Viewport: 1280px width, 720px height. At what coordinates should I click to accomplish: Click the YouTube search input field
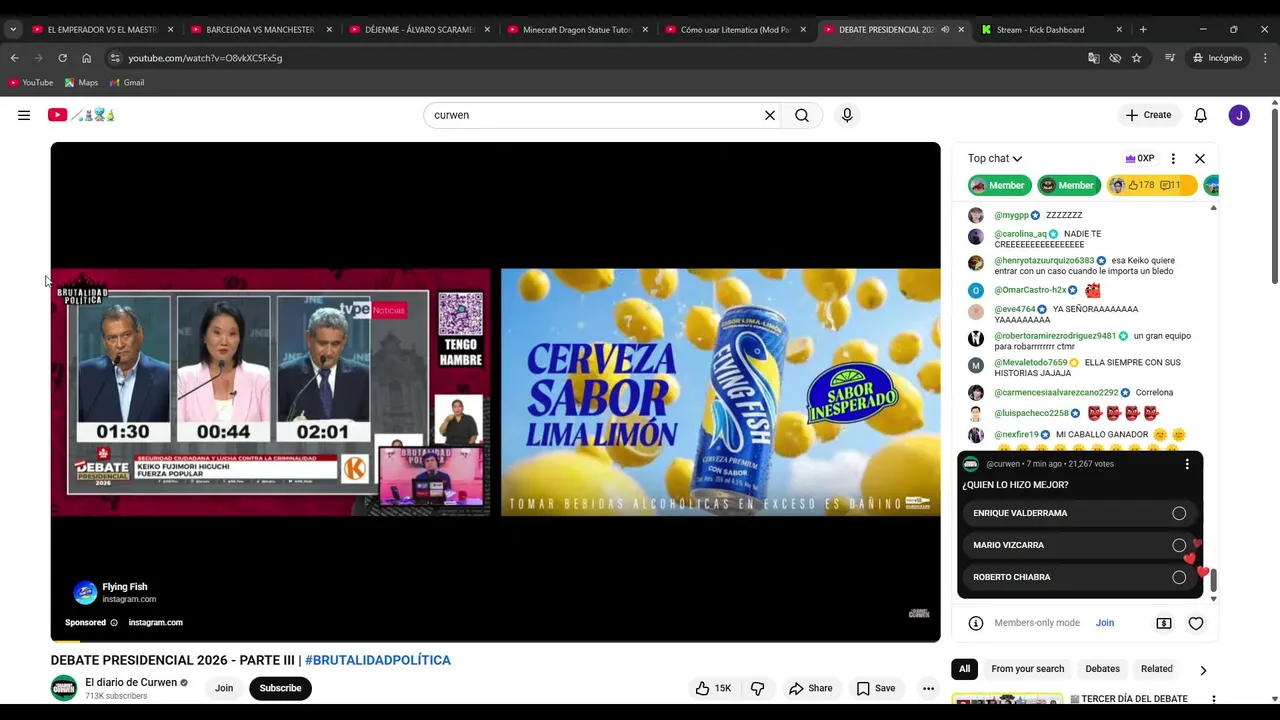595,115
